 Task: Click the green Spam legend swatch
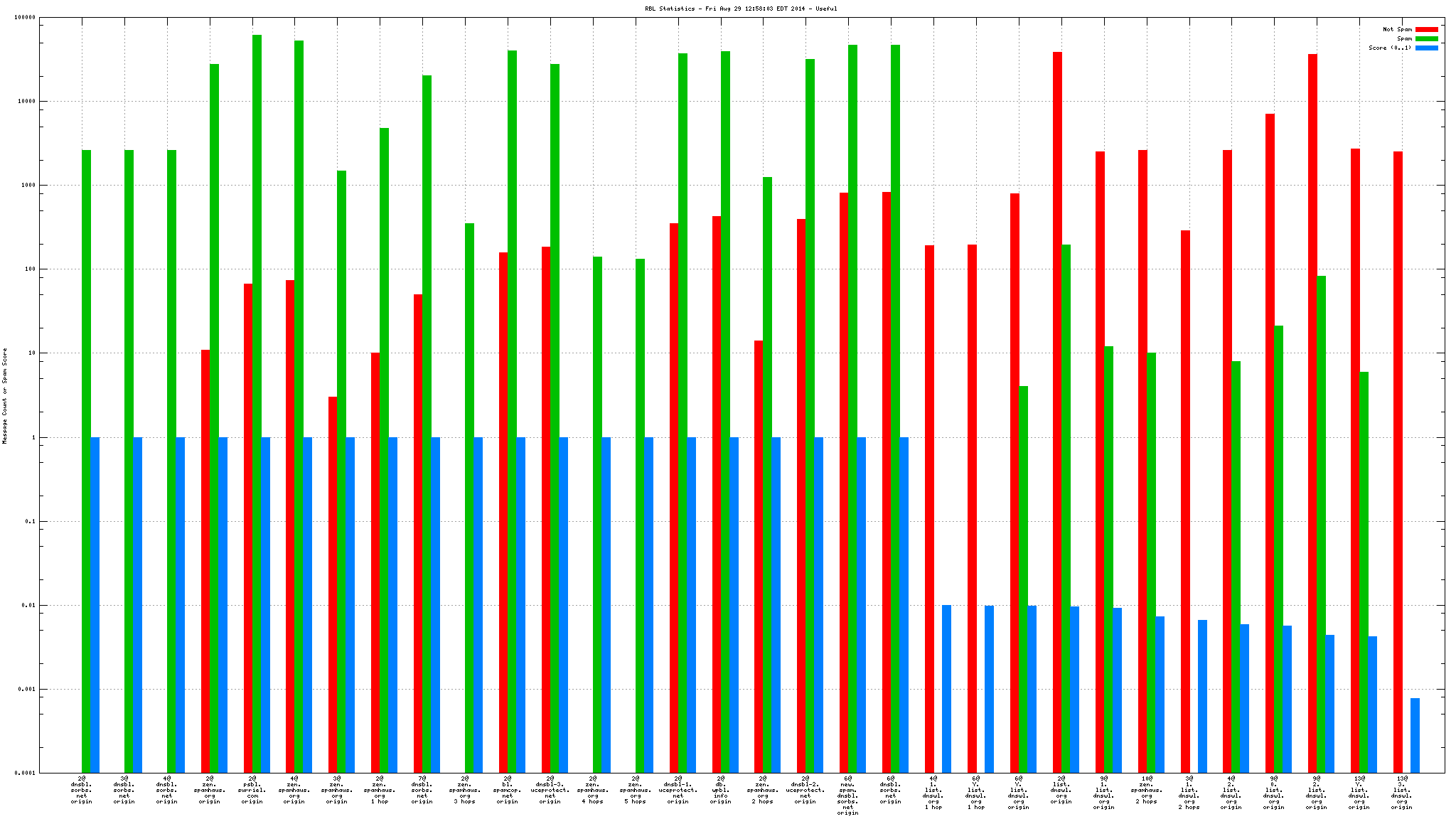tap(1426, 39)
